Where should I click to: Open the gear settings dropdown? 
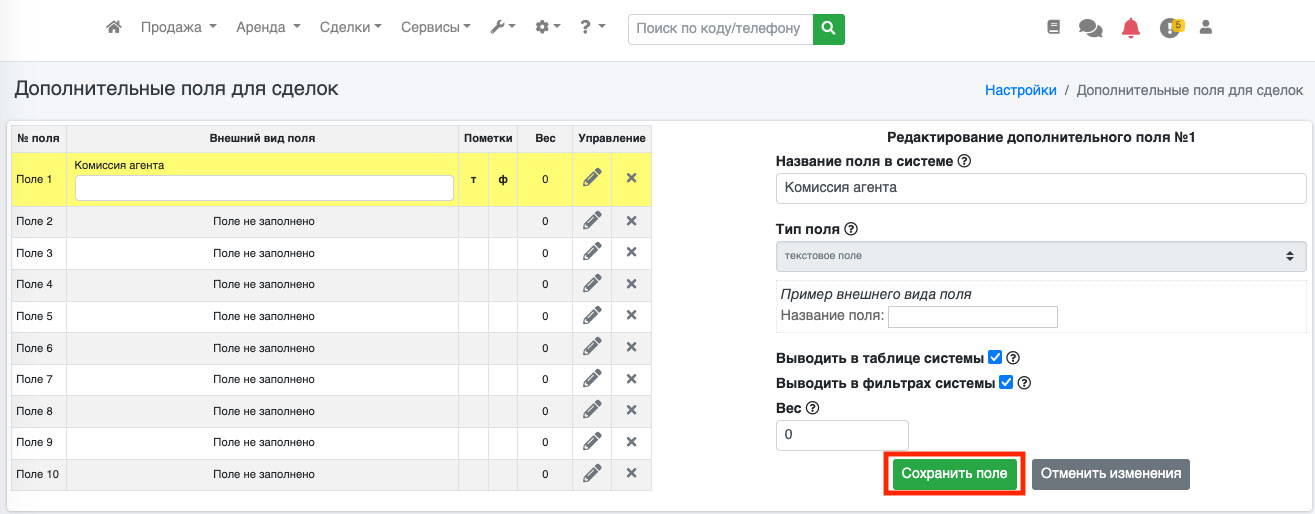click(548, 28)
